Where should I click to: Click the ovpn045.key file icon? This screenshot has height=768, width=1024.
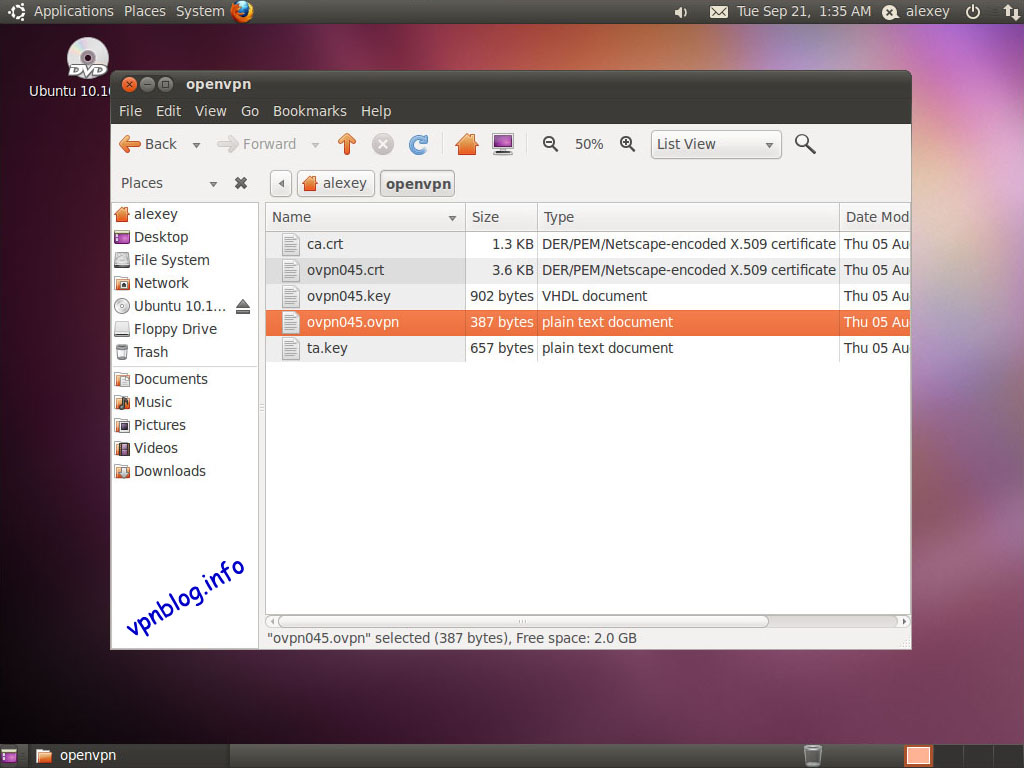(x=291, y=296)
